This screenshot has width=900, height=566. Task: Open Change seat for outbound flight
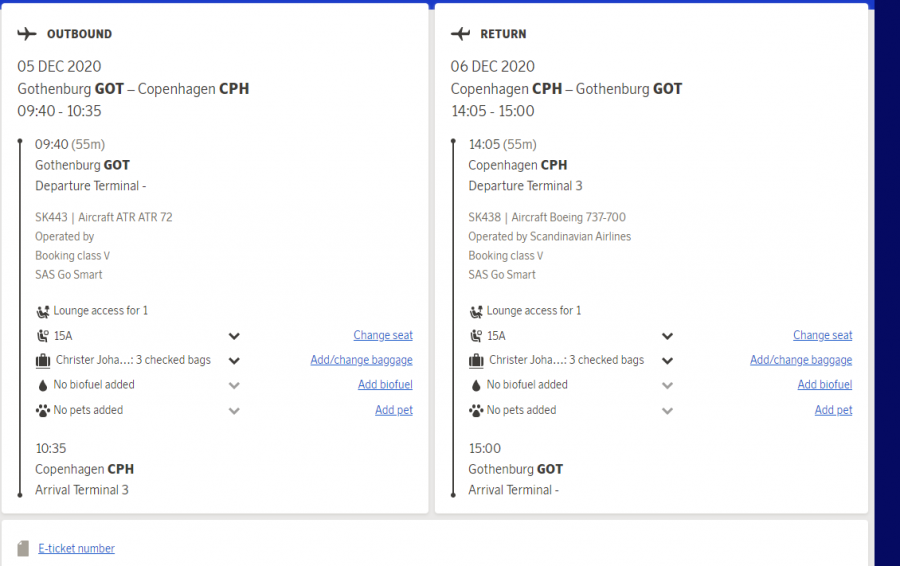[x=383, y=336]
